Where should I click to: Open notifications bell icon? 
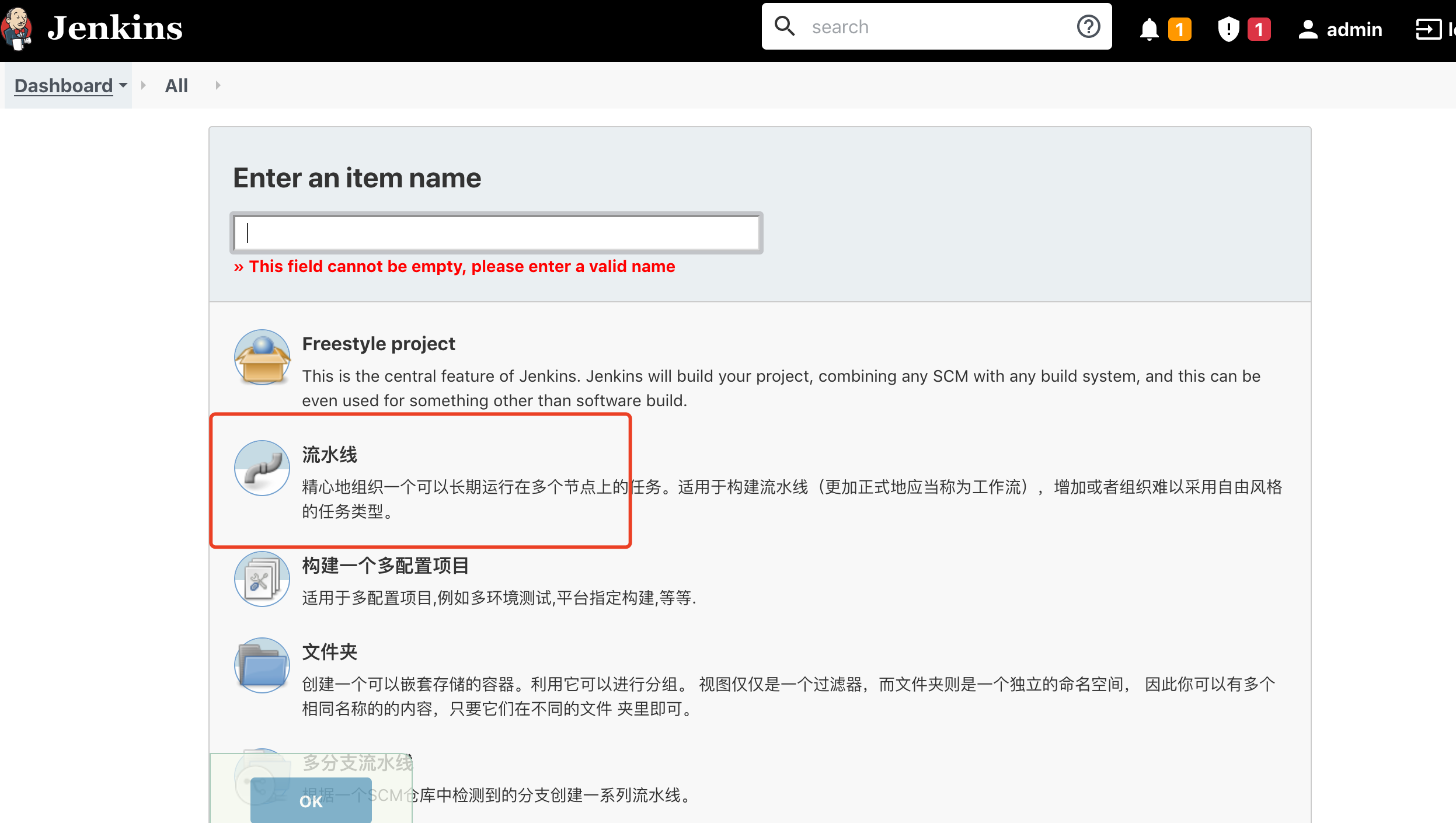[x=1148, y=29]
